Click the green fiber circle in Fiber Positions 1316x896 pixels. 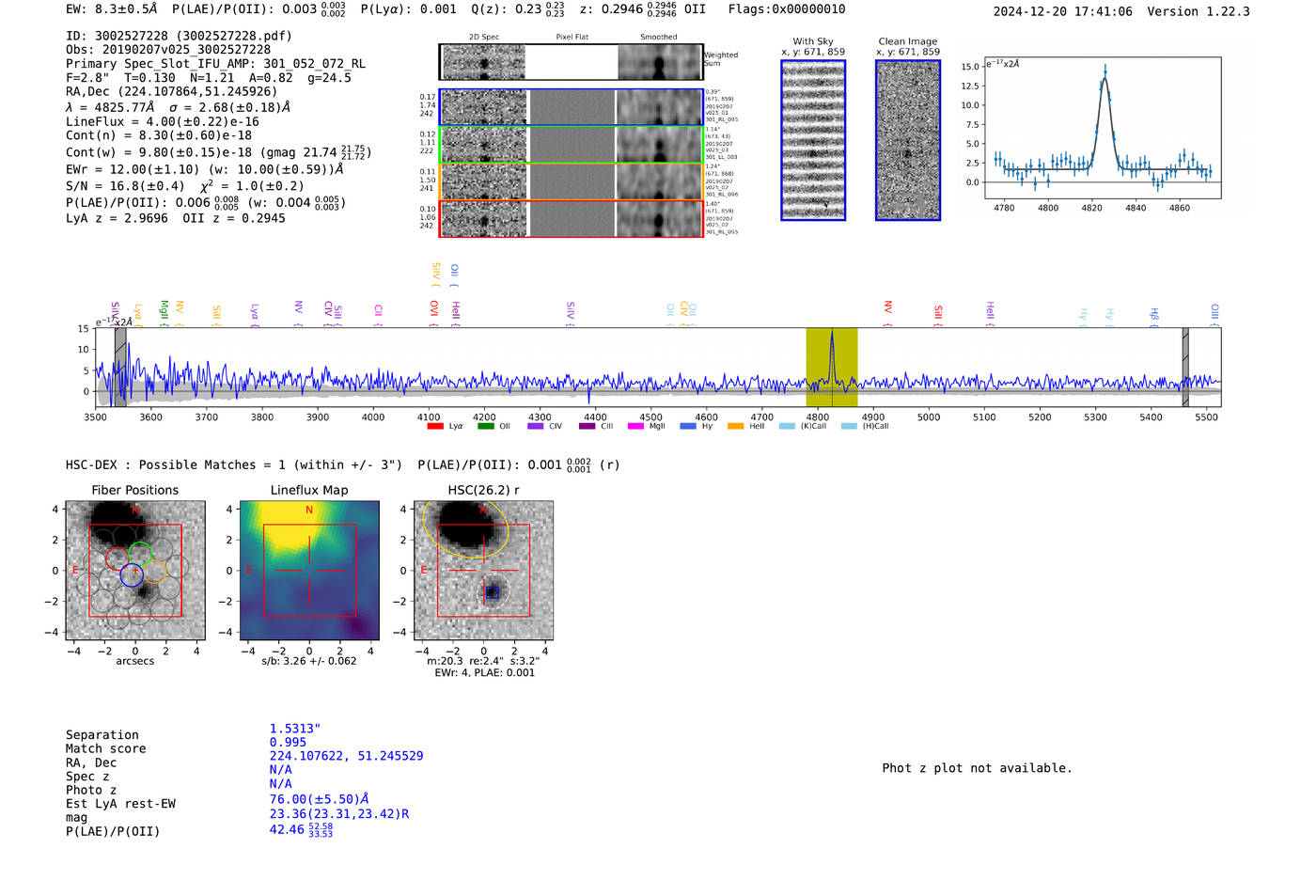[141, 554]
